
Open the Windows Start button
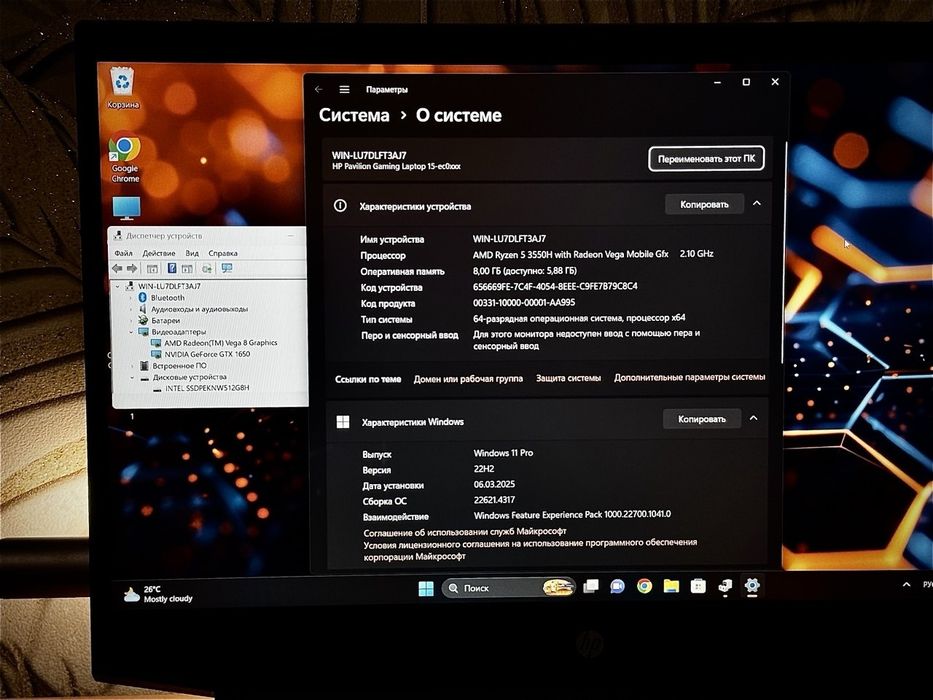point(426,588)
